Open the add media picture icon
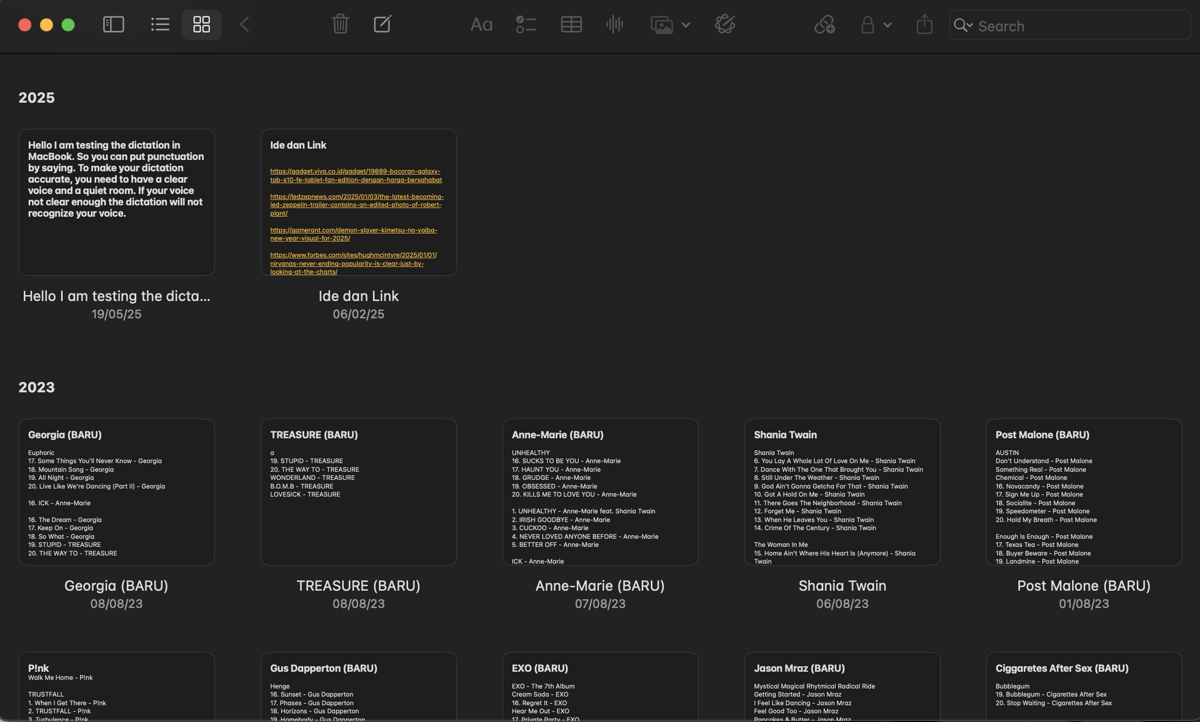 tap(661, 25)
